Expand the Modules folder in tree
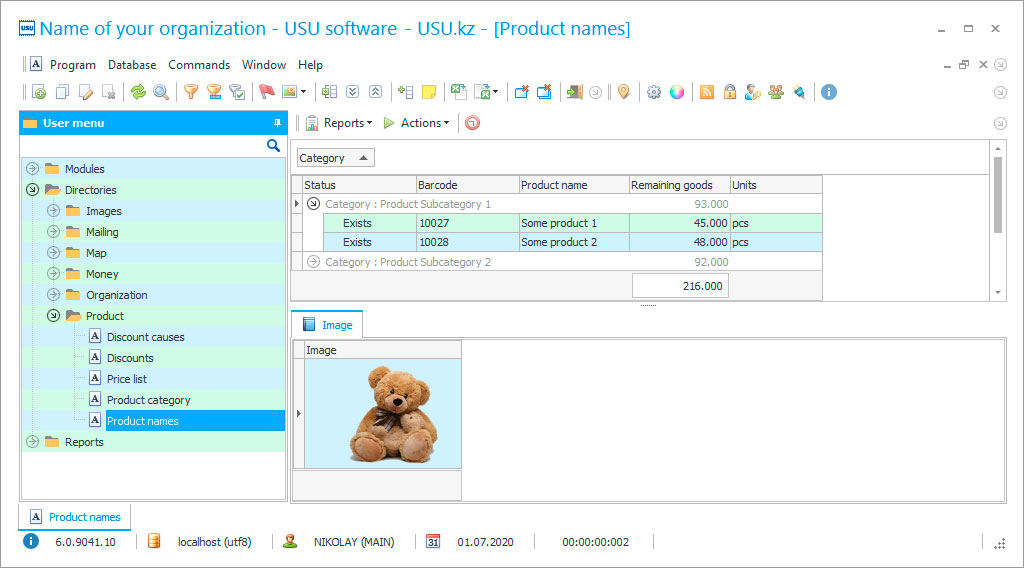Image resolution: width=1024 pixels, height=568 pixels. [x=32, y=169]
